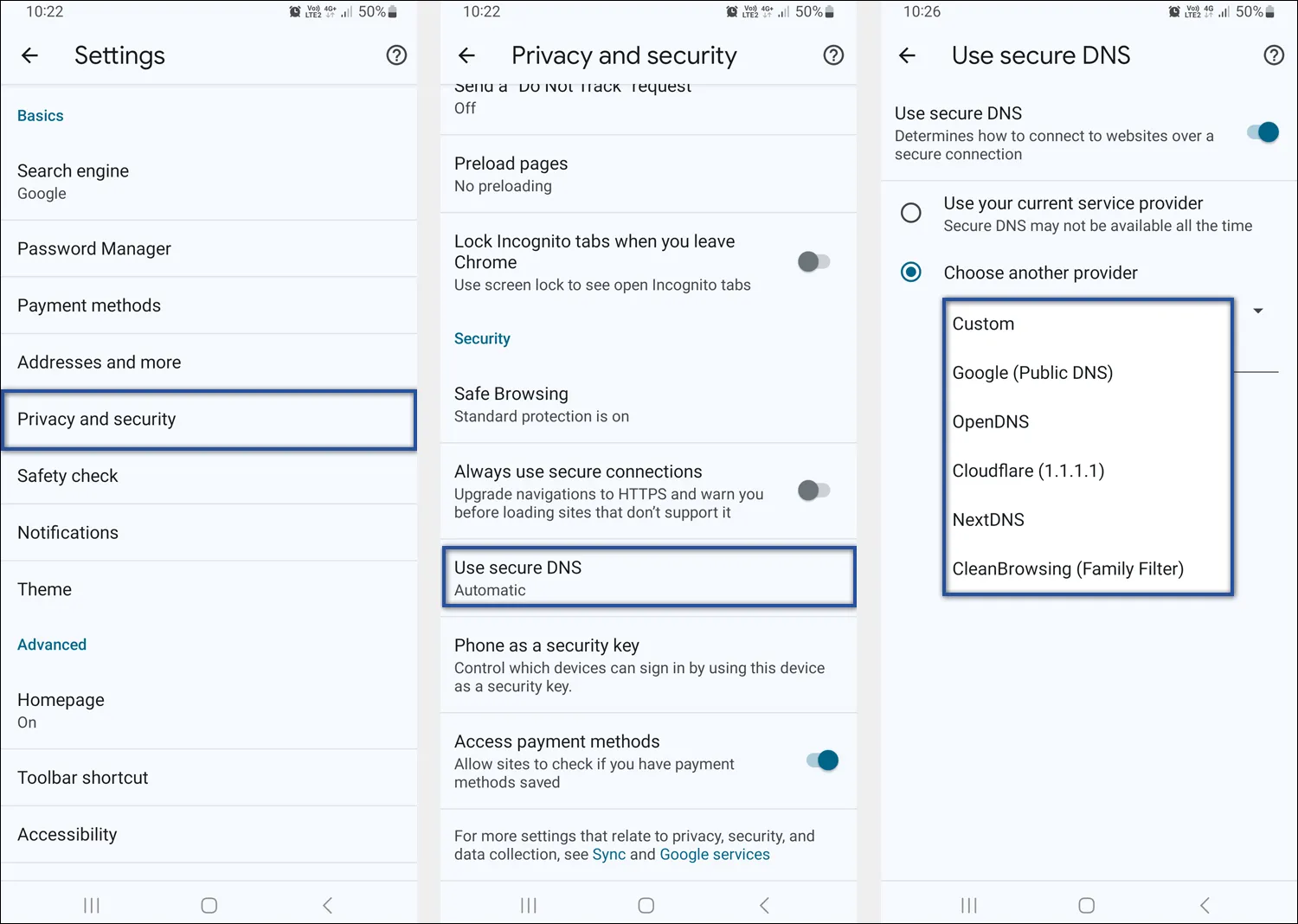This screenshot has height=924, width=1298.
Task: Open help from the Settings screen
Action: click(396, 55)
